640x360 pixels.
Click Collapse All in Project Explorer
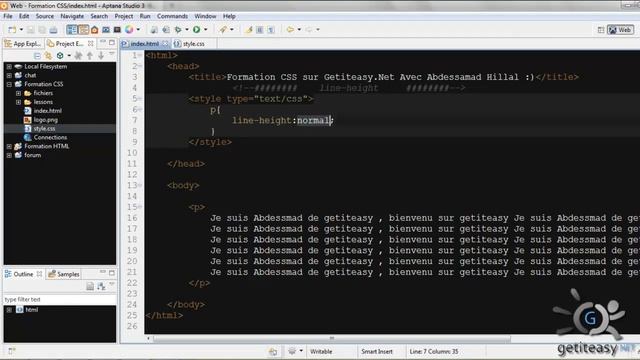38,56
